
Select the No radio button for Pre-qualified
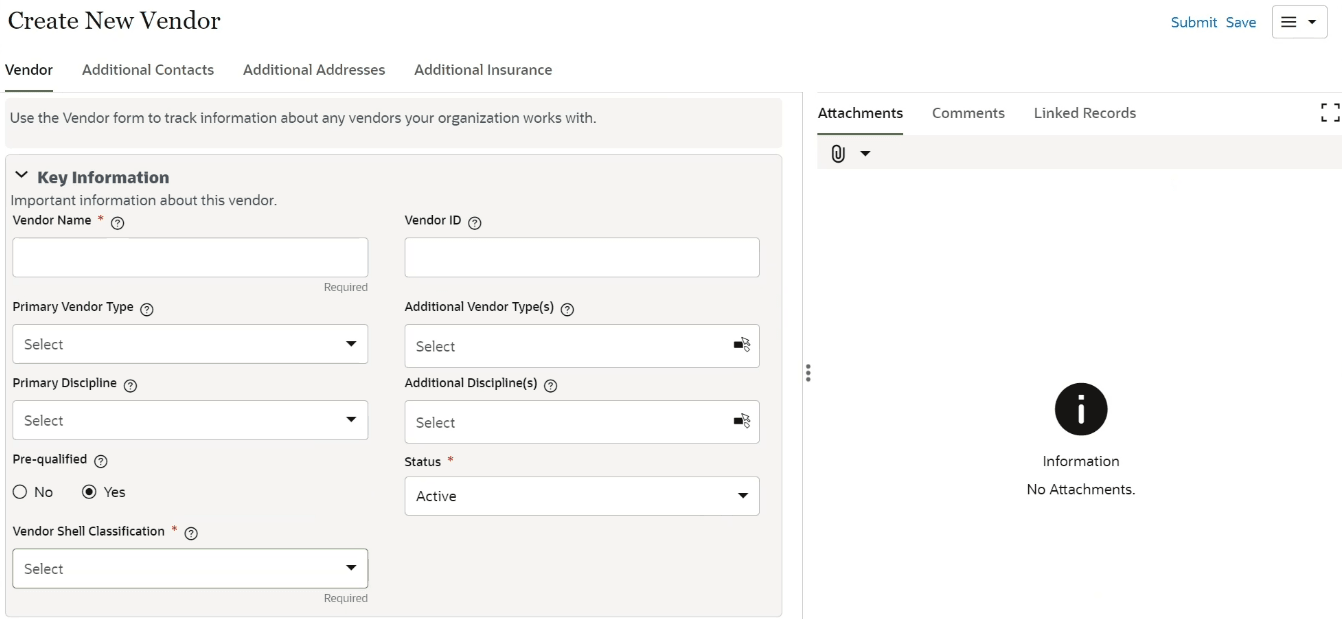(x=21, y=492)
